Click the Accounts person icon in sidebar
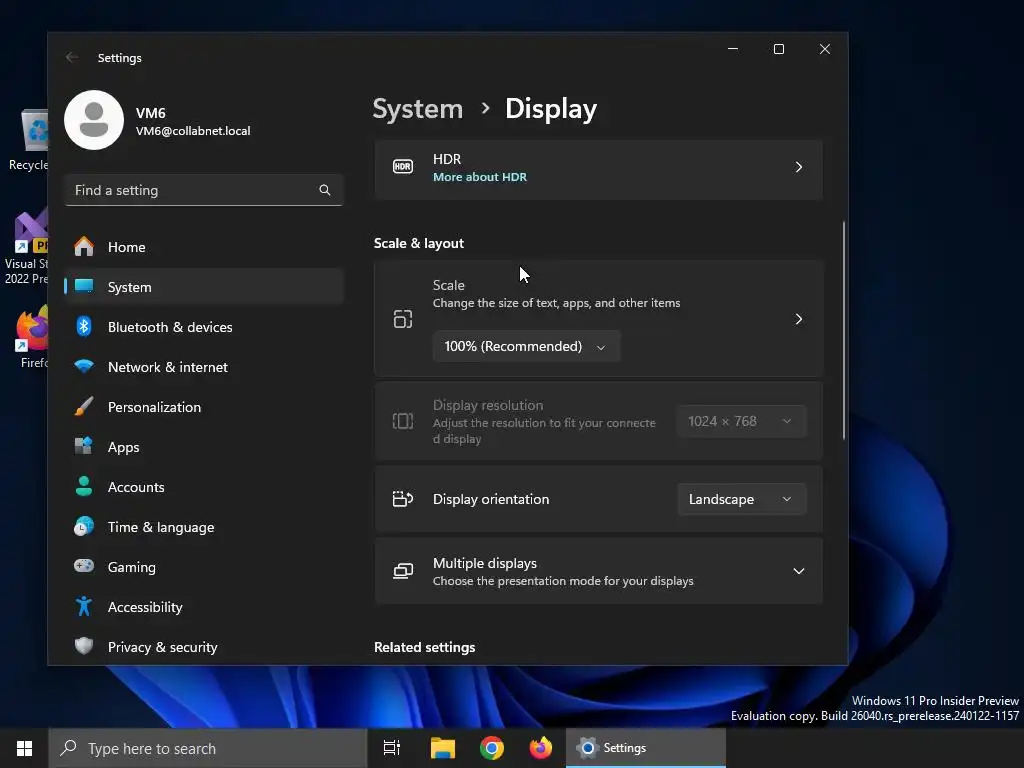Viewport: 1024px width, 768px height. (x=84, y=487)
